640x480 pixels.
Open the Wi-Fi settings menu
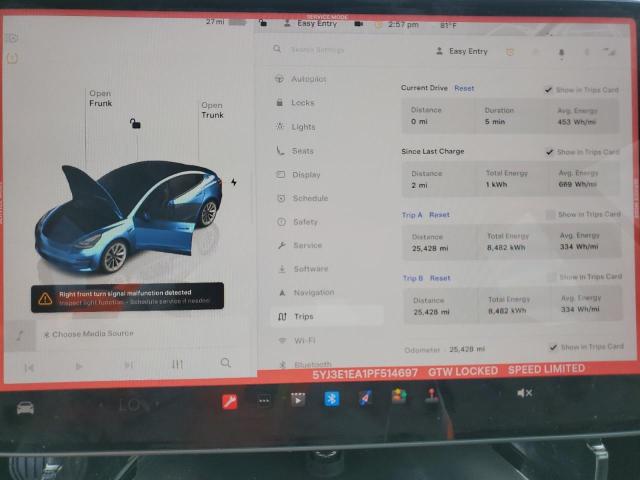pos(297,340)
